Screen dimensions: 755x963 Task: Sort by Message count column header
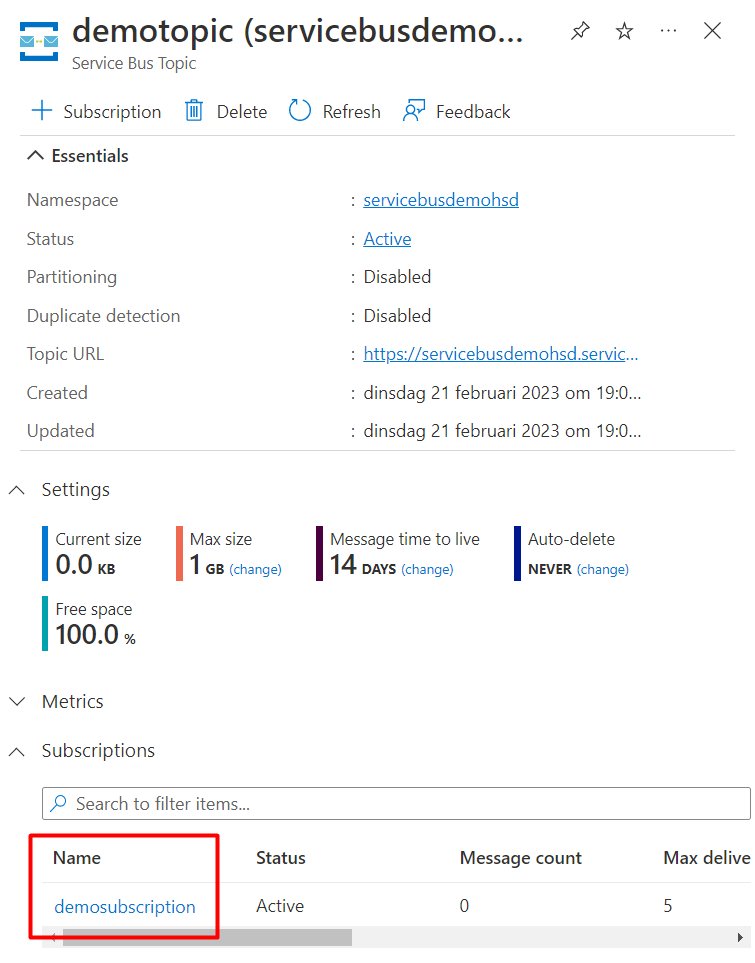click(x=520, y=858)
